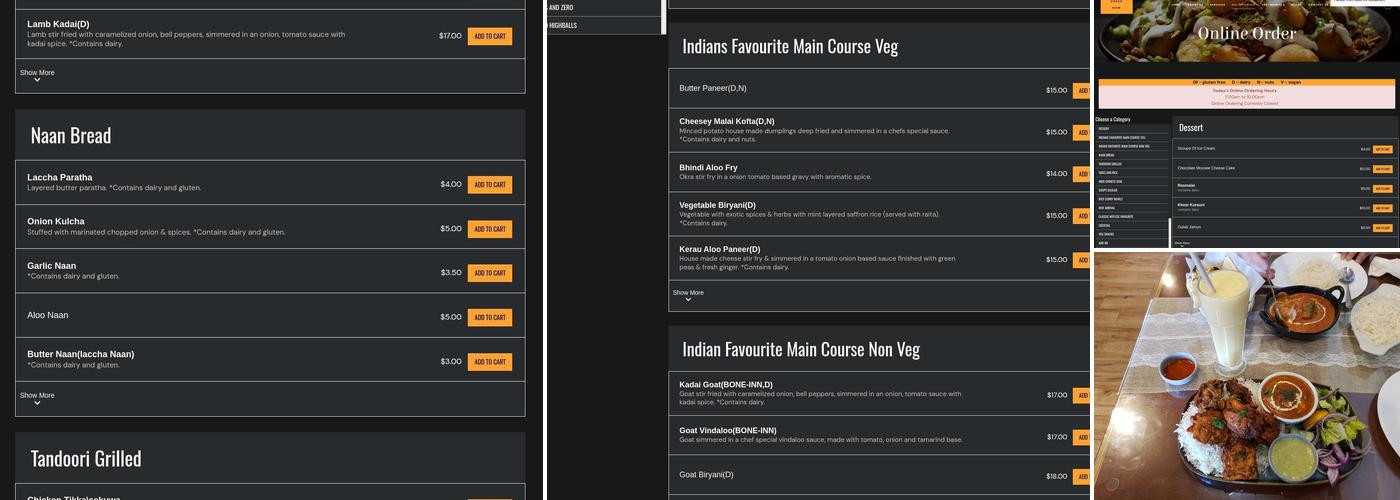Screen dimensions: 1400x500
Task: Open the food platter photo
Action: click(1246, 375)
